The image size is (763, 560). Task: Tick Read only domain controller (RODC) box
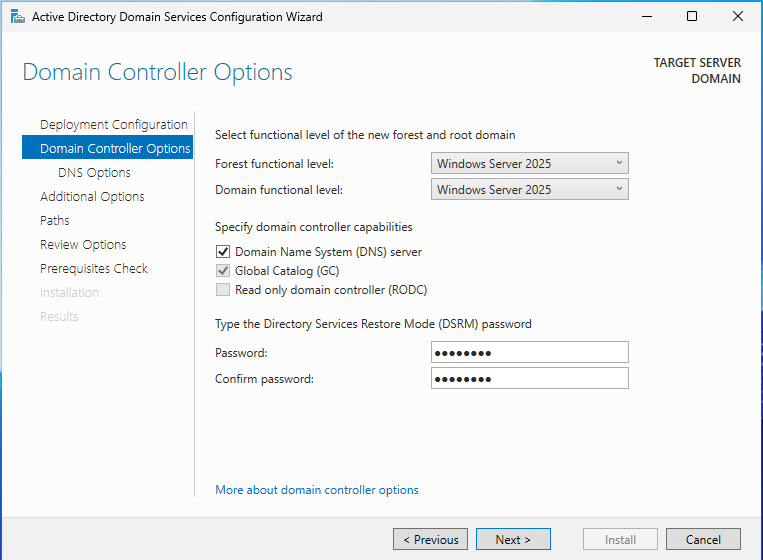[x=223, y=290]
